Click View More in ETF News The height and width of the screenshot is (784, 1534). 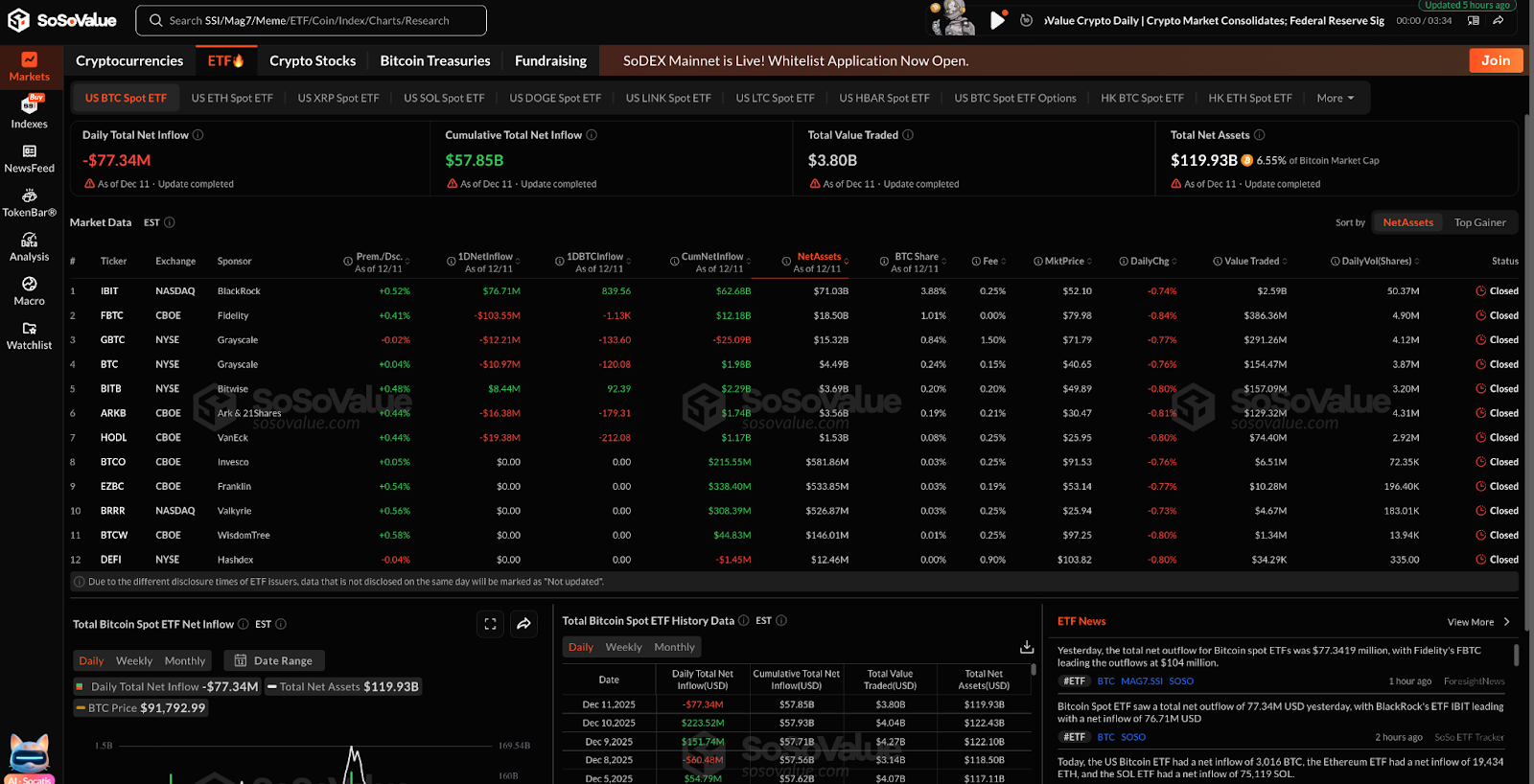click(1476, 622)
